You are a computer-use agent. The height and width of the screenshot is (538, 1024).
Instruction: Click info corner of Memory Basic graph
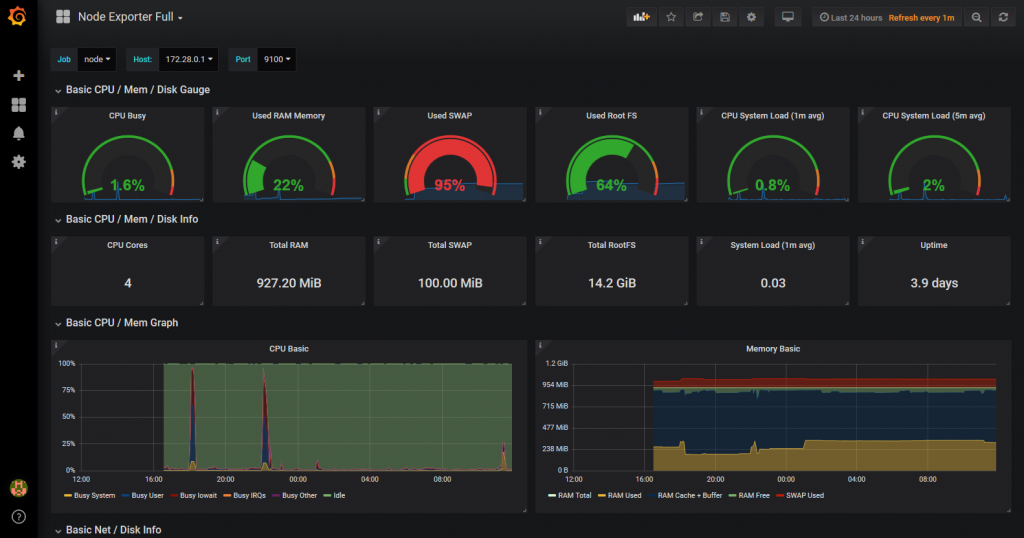pos(539,345)
